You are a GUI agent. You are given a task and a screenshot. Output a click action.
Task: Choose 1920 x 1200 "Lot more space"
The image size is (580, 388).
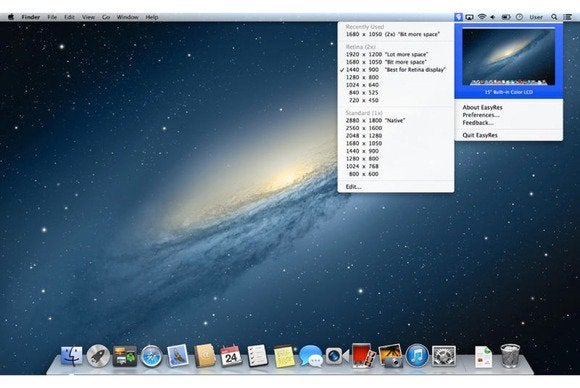pos(395,54)
